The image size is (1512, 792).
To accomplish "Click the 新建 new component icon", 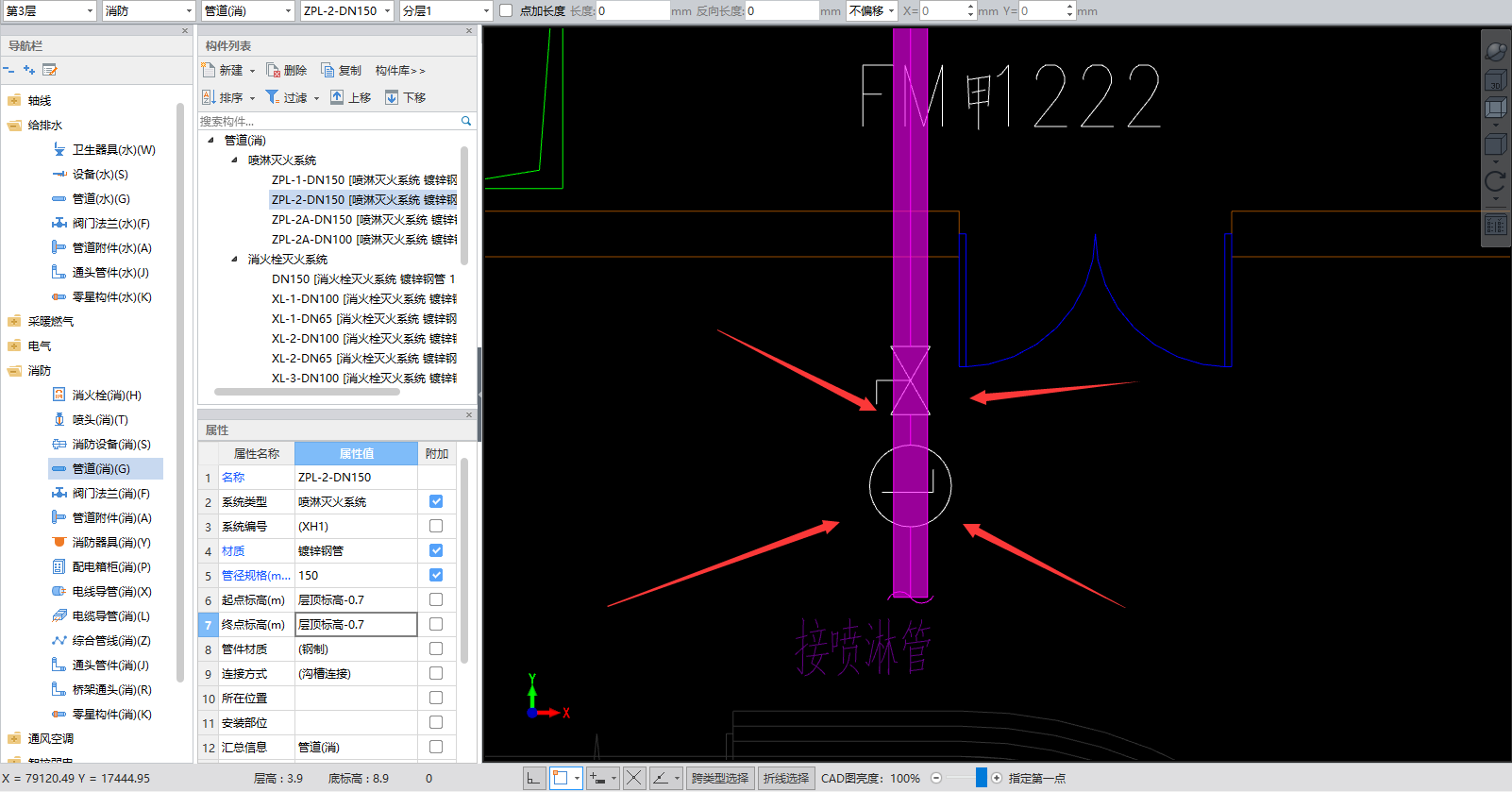I will click(x=210, y=71).
